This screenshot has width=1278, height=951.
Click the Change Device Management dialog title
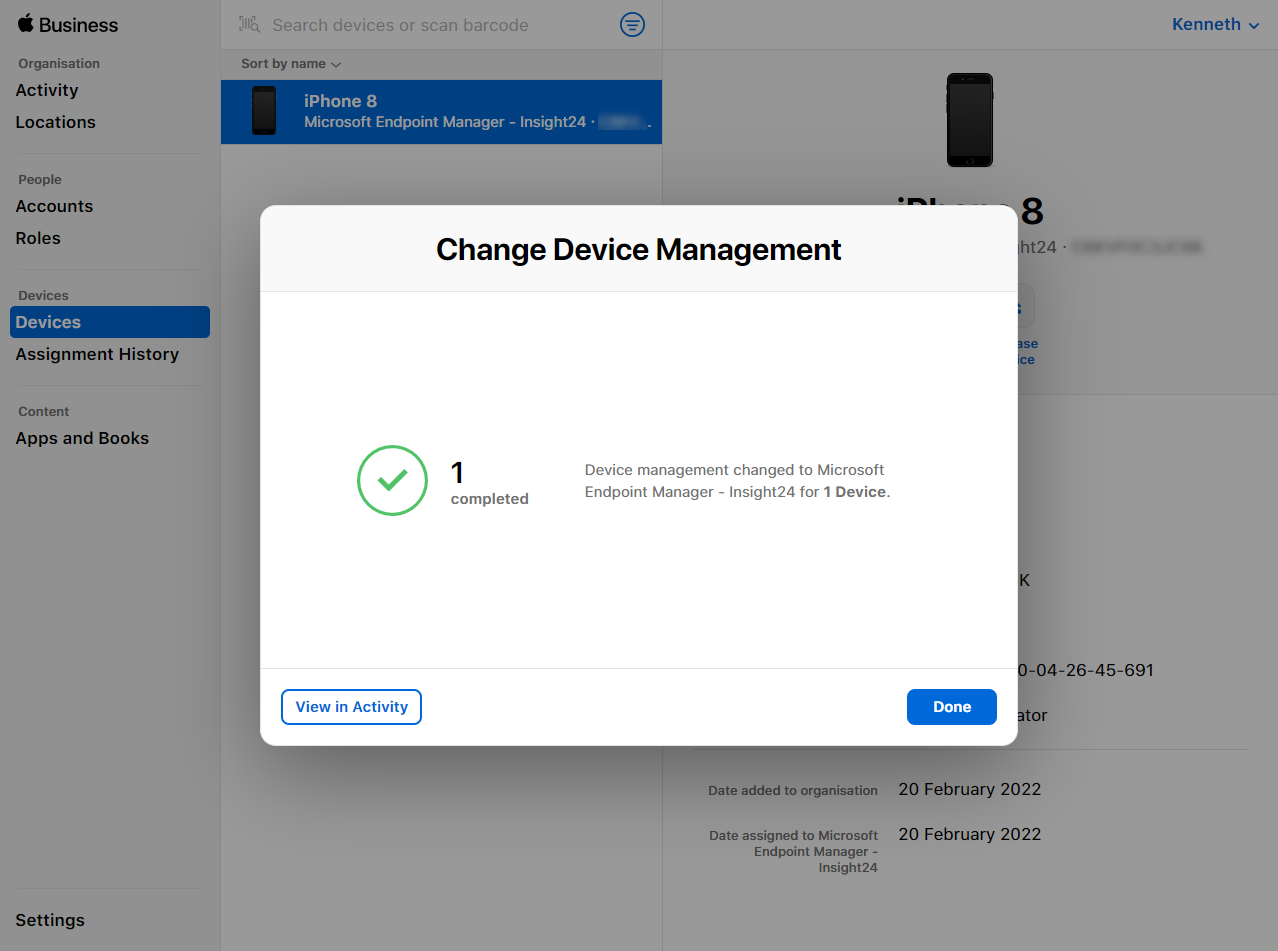click(x=639, y=249)
